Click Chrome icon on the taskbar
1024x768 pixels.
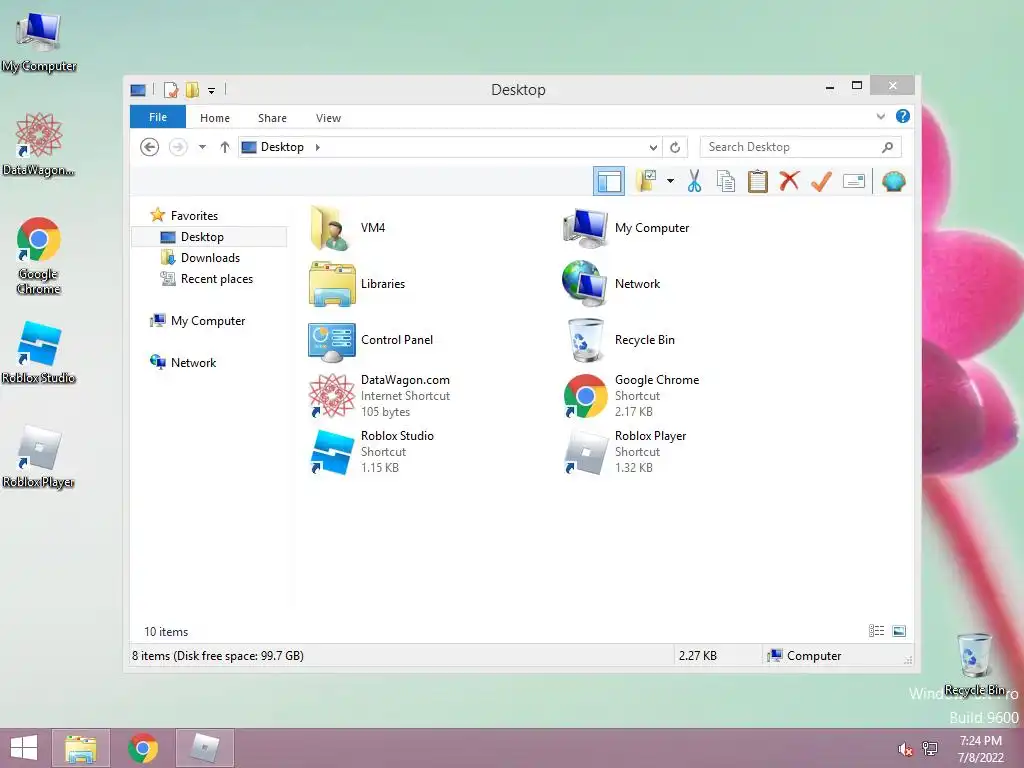143,748
